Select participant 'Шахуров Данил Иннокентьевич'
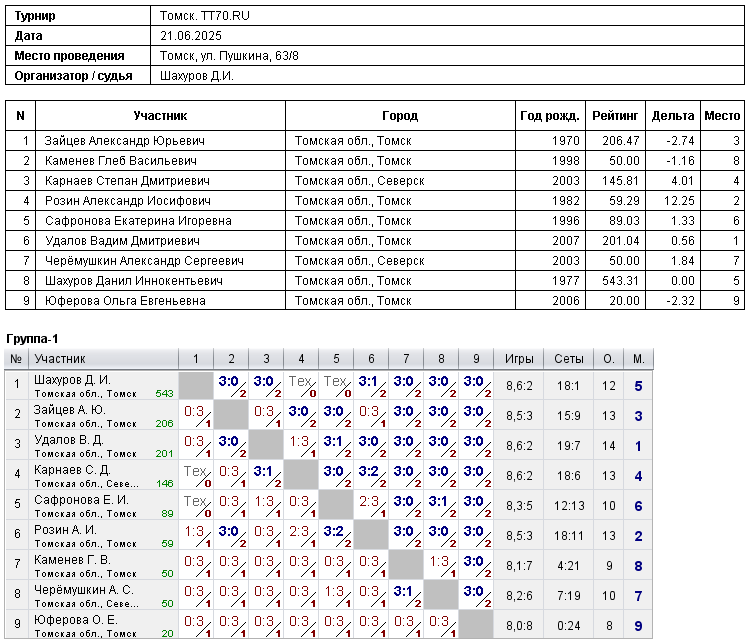 click(x=133, y=281)
